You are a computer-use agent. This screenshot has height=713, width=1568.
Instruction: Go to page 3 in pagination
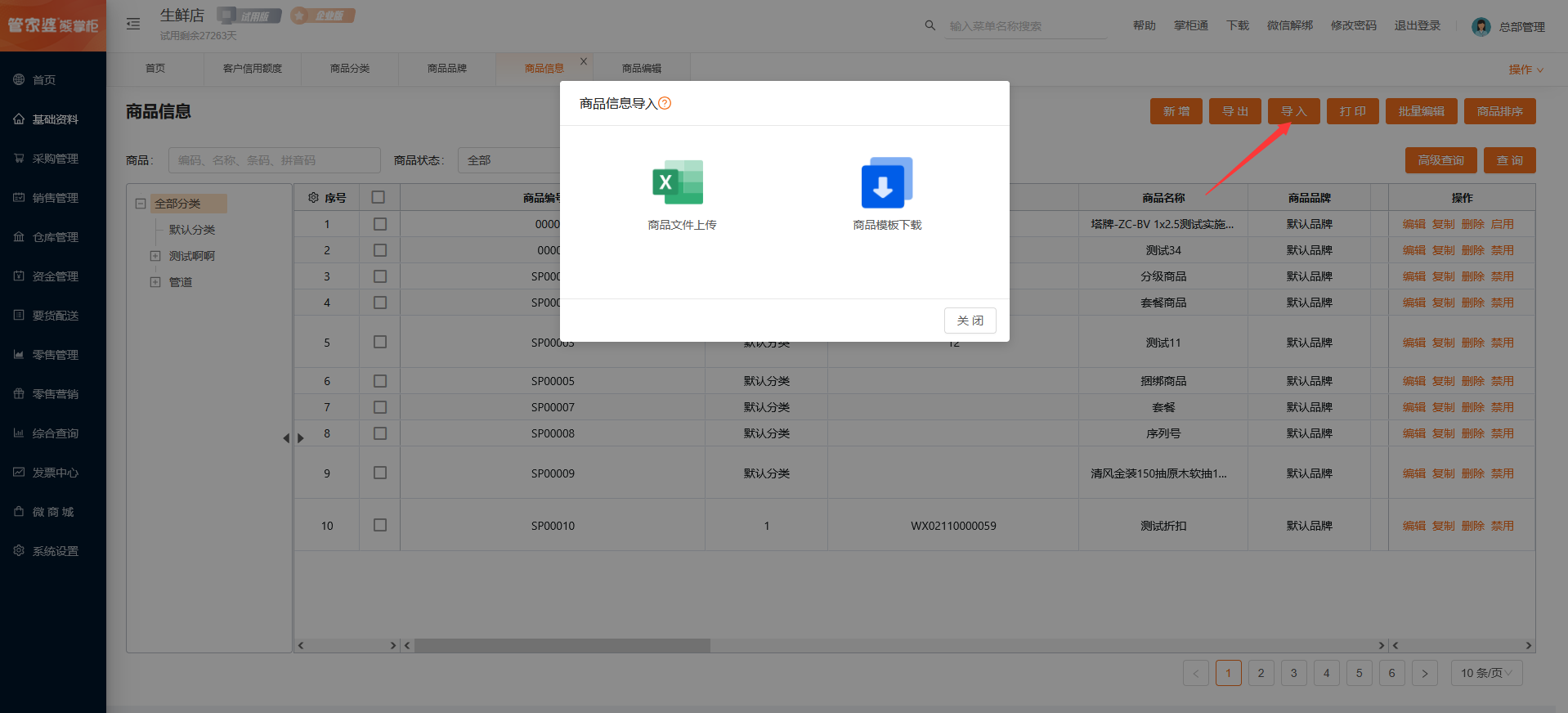(1294, 673)
